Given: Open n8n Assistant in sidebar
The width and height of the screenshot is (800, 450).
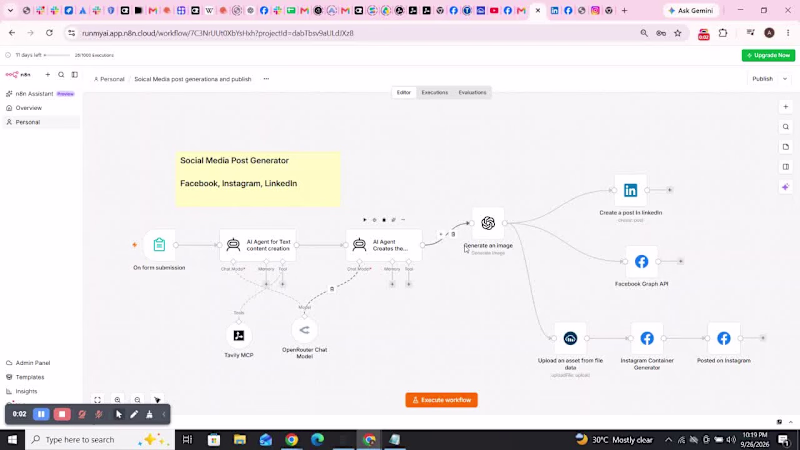Looking at the screenshot, I should pyautogui.click(x=41, y=94).
